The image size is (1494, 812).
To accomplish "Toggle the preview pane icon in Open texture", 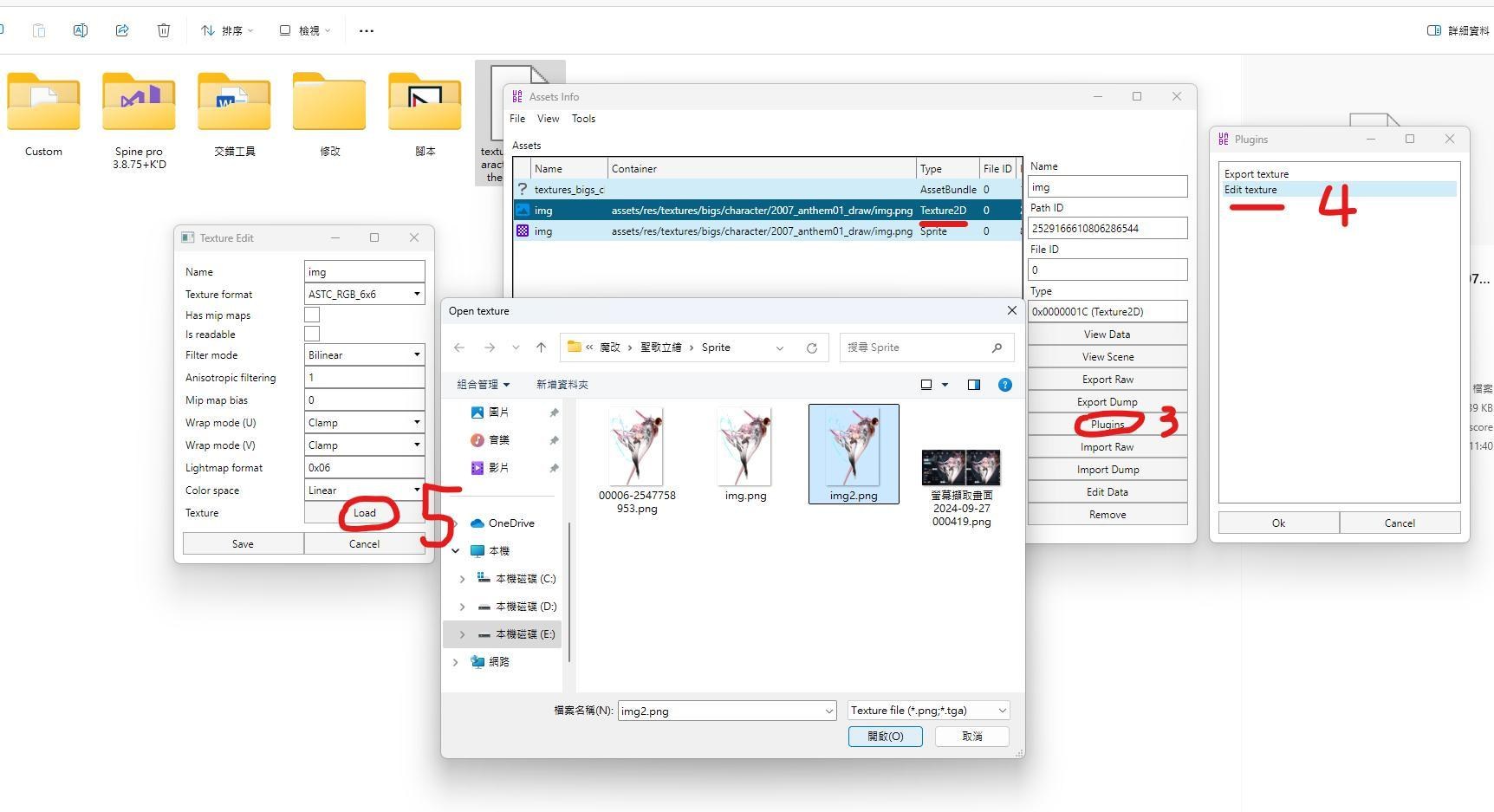I will coord(974,385).
